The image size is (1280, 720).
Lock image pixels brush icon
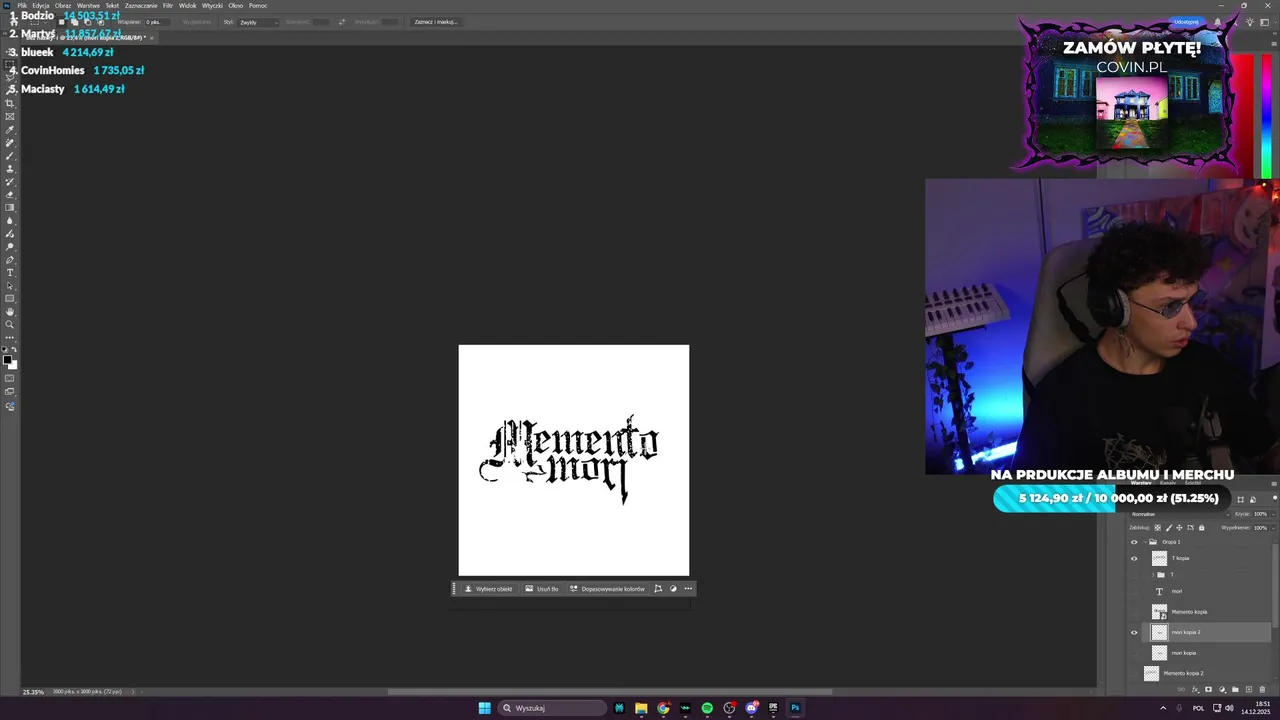[1169, 527]
